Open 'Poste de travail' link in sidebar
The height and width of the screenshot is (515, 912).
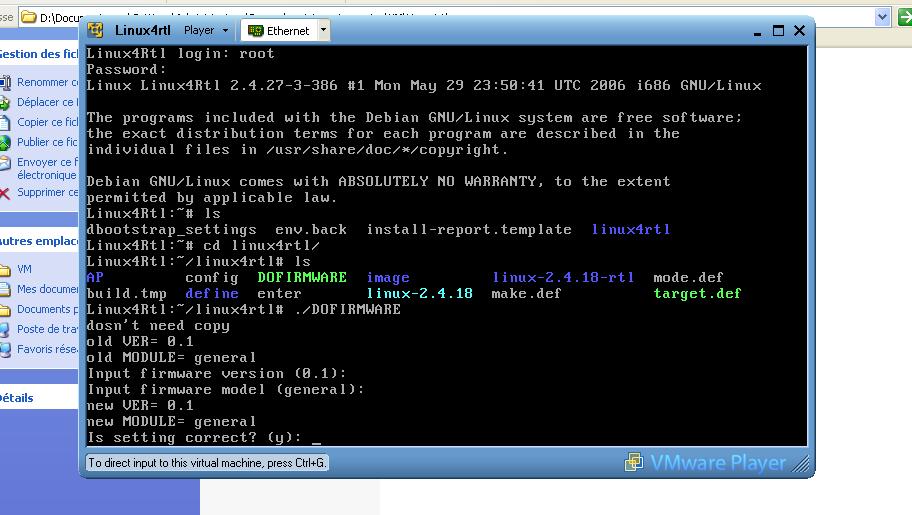pos(47,329)
